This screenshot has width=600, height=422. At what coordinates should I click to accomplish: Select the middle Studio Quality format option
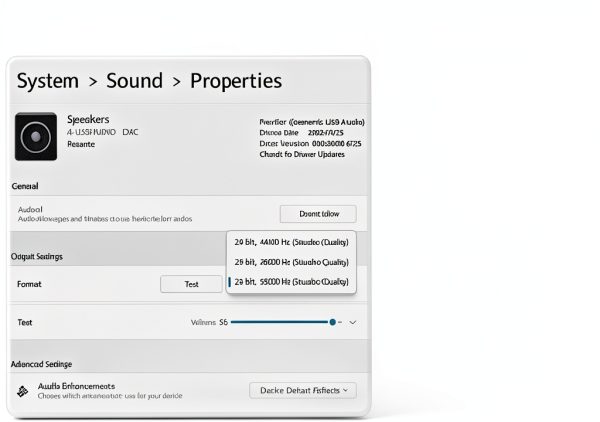(x=291, y=262)
